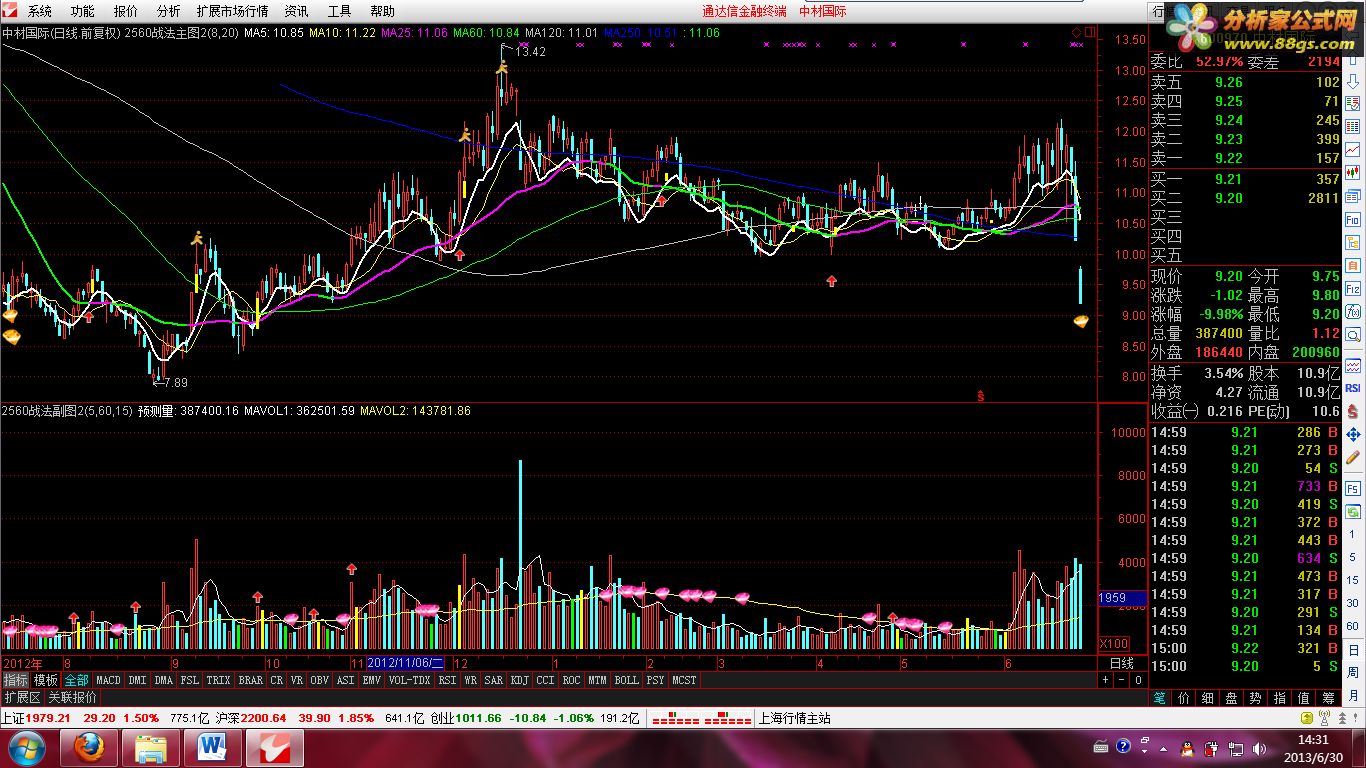This screenshot has height=768, width=1366.
Task: Click the Fiz icon in right toolbar
Action: click(1352, 289)
